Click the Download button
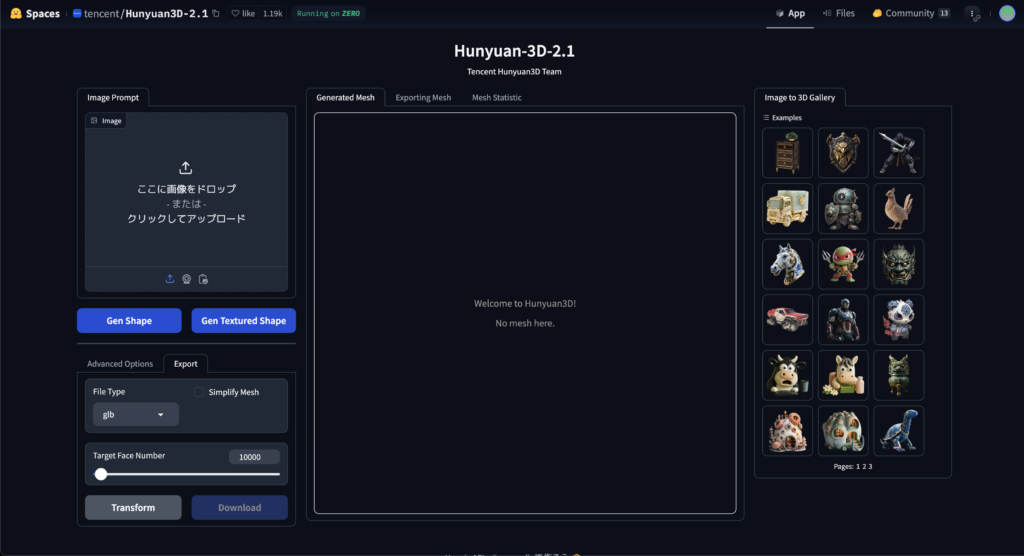The height and width of the screenshot is (556, 1024). click(240, 508)
